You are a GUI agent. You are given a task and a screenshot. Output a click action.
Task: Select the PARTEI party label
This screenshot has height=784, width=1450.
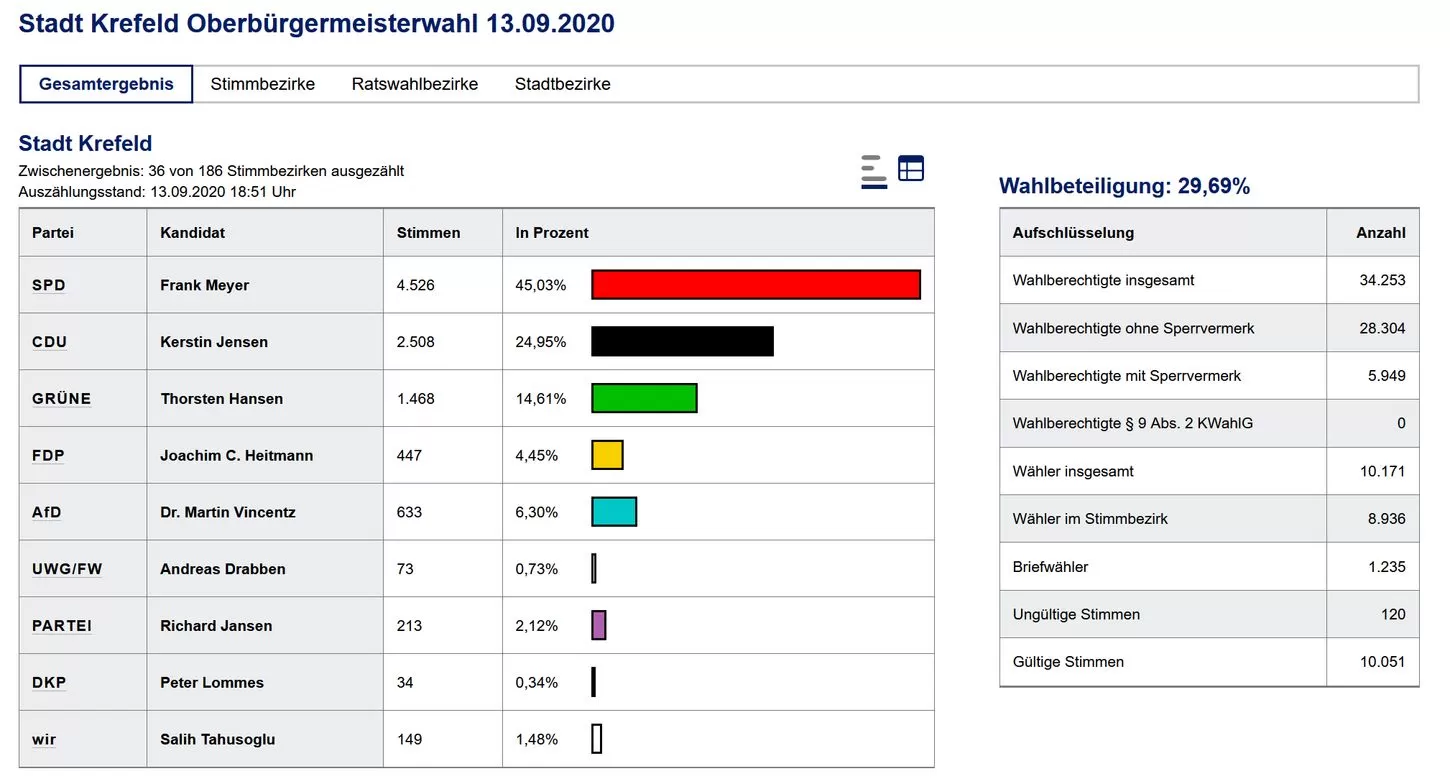62,626
